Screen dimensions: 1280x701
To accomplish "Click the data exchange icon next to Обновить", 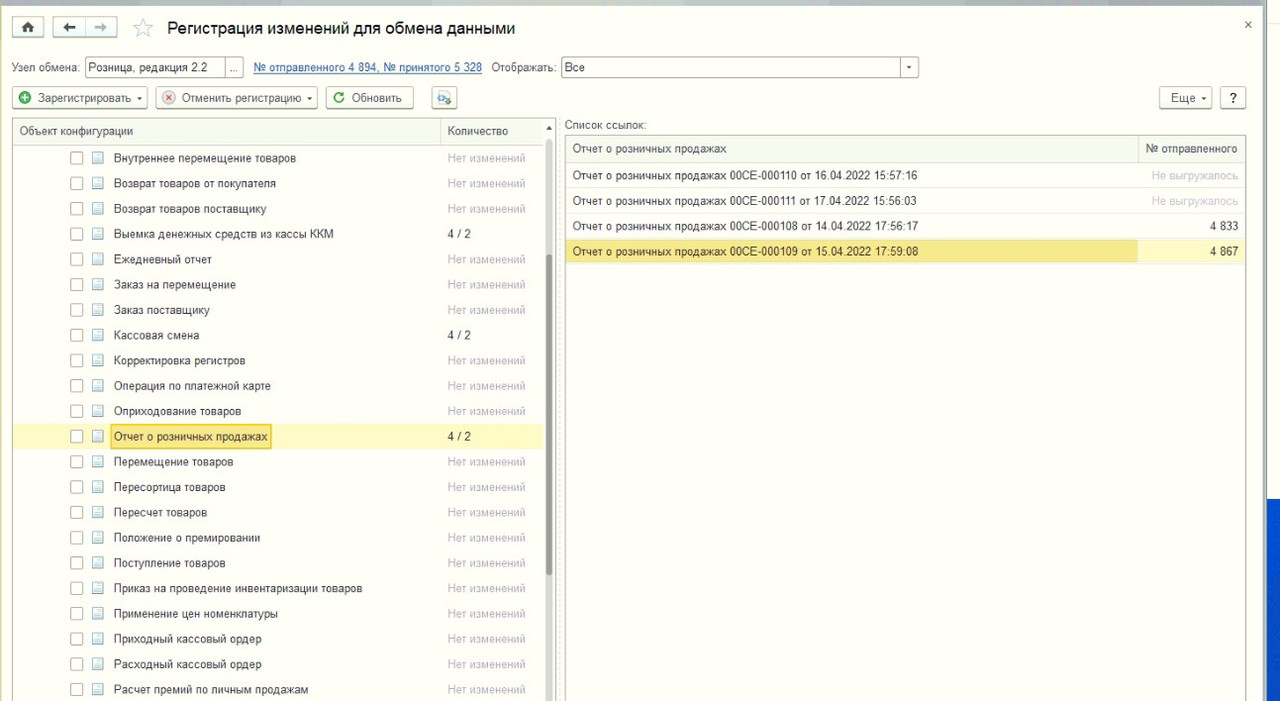I will tap(444, 98).
